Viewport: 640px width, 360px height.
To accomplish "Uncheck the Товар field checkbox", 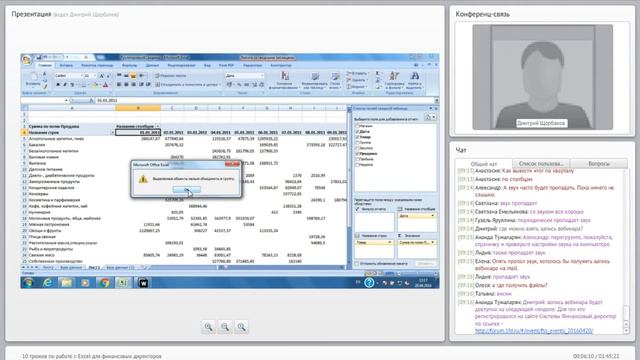I will click(357, 137).
